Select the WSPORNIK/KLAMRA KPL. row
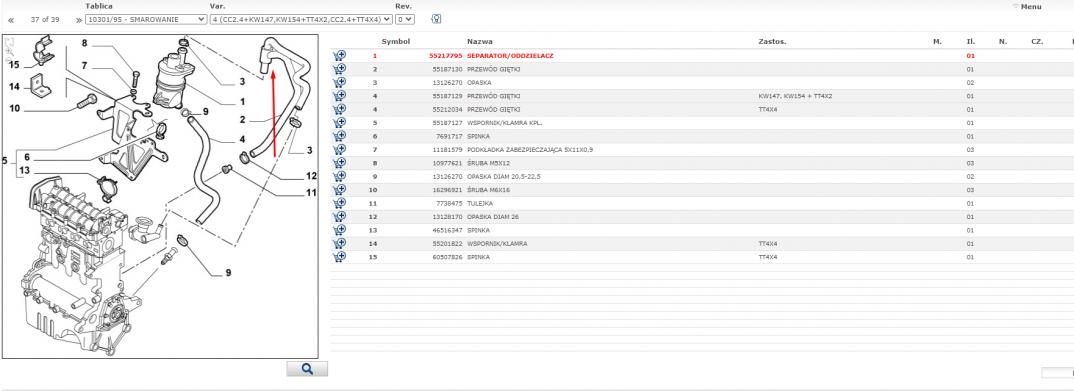Screen dimensions: 1074x391 [701, 123]
